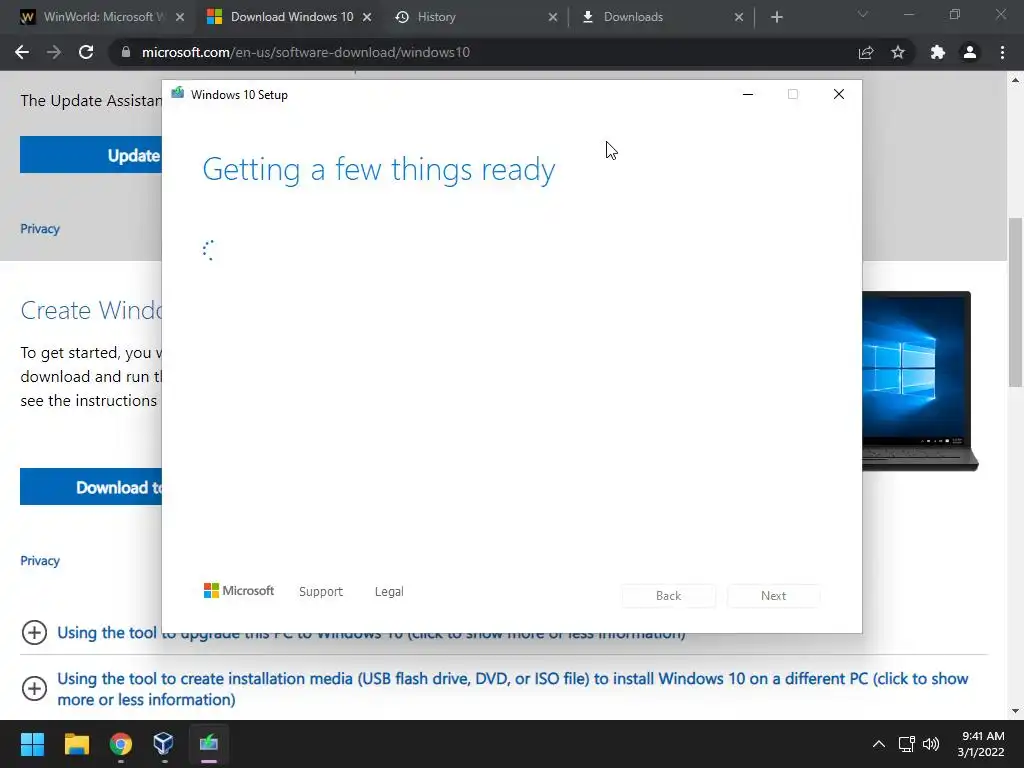Image resolution: width=1024 pixels, height=768 pixels.
Task: Open Using the tool to create installation media link
Action: click(x=513, y=689)
